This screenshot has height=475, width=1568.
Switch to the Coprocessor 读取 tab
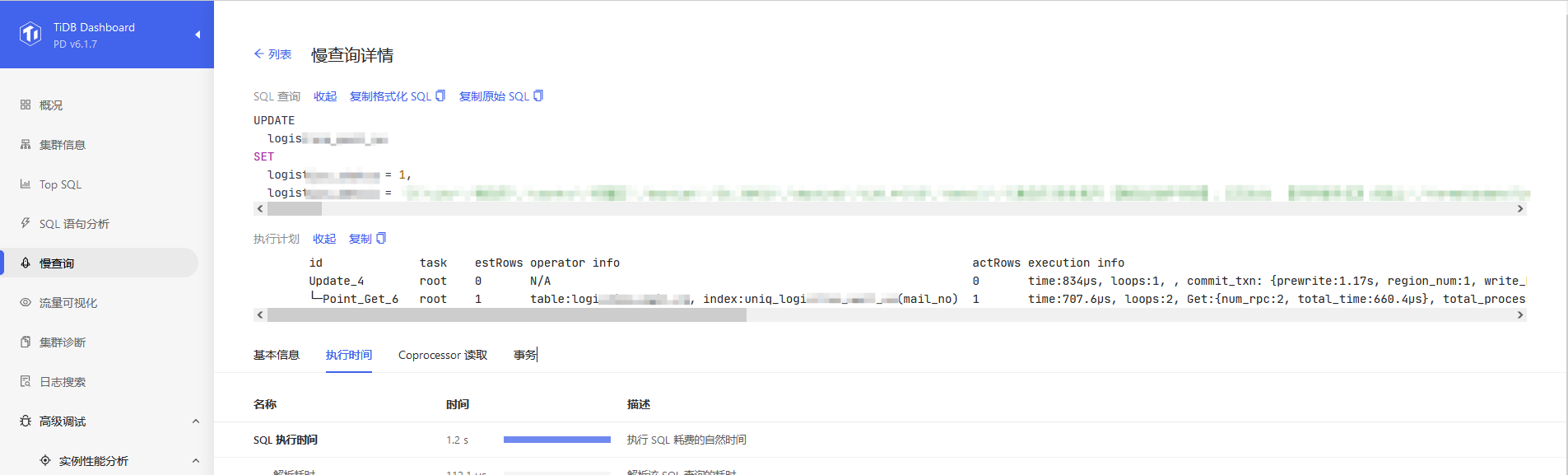pyautogui.click(x=443, y=355)
